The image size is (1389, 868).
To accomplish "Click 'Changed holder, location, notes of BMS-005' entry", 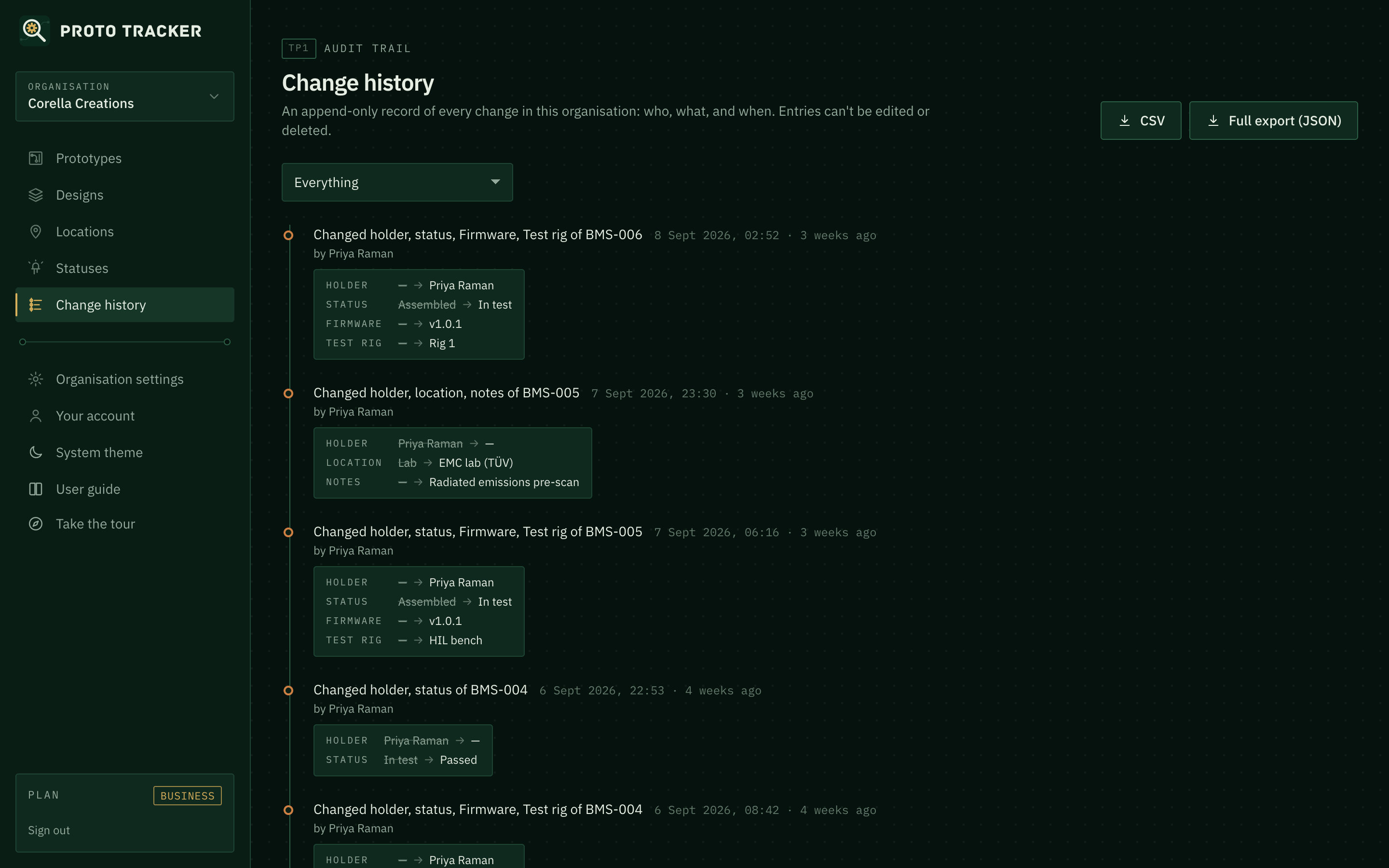I will click(x=446, y=393).
